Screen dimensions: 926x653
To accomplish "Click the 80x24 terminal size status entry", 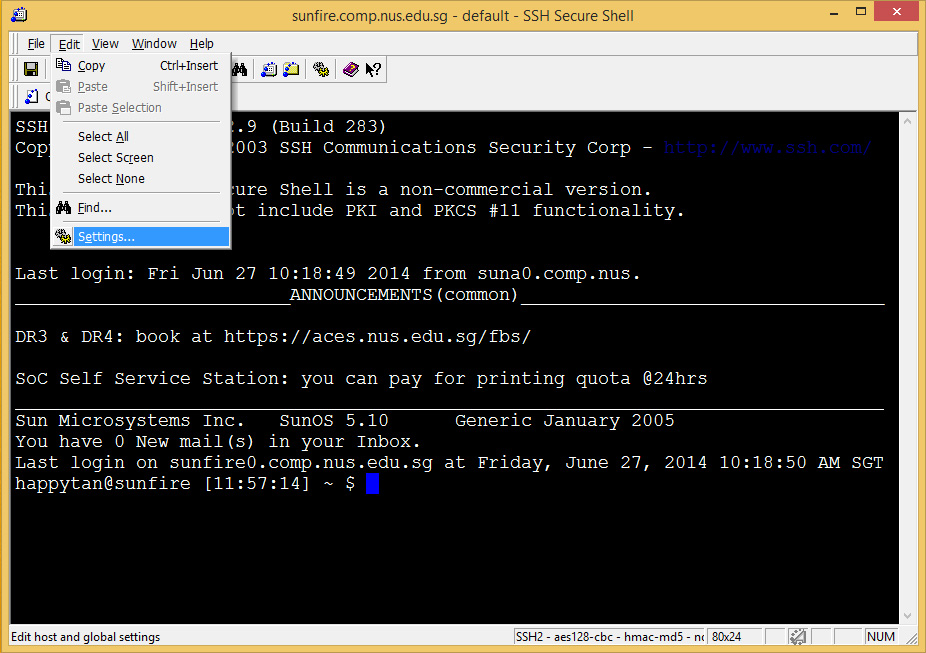I will pos(735,636).
